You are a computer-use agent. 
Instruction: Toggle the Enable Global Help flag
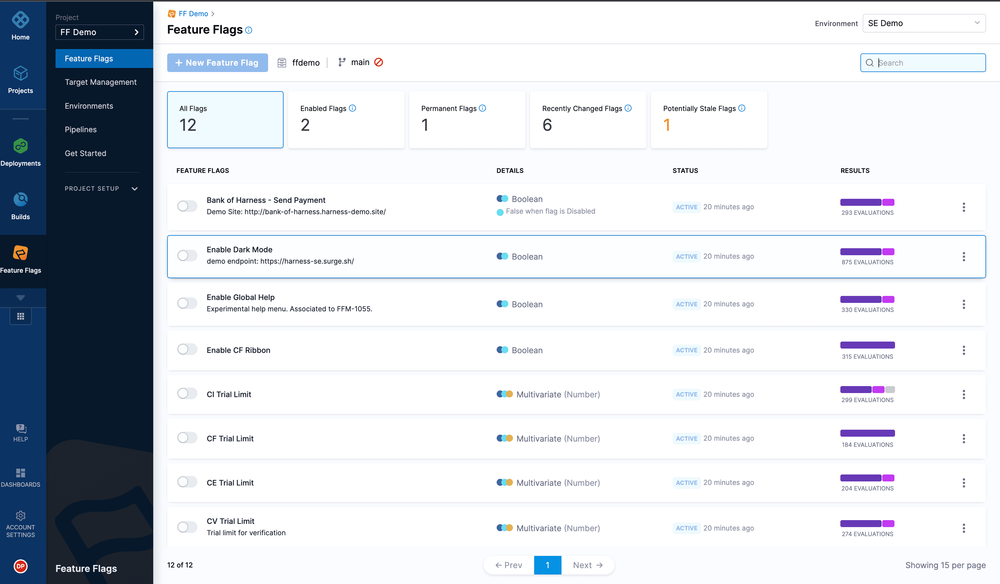187,303
